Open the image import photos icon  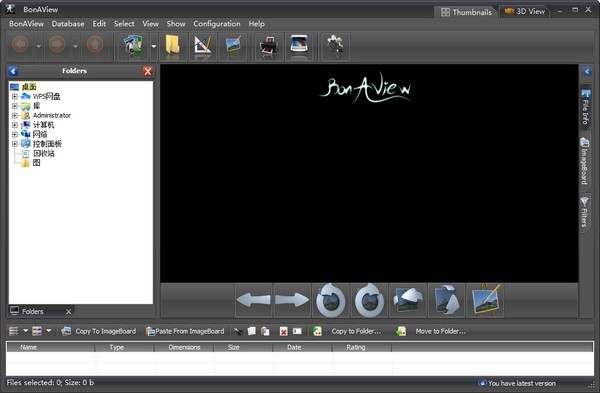tap(133, 46)
